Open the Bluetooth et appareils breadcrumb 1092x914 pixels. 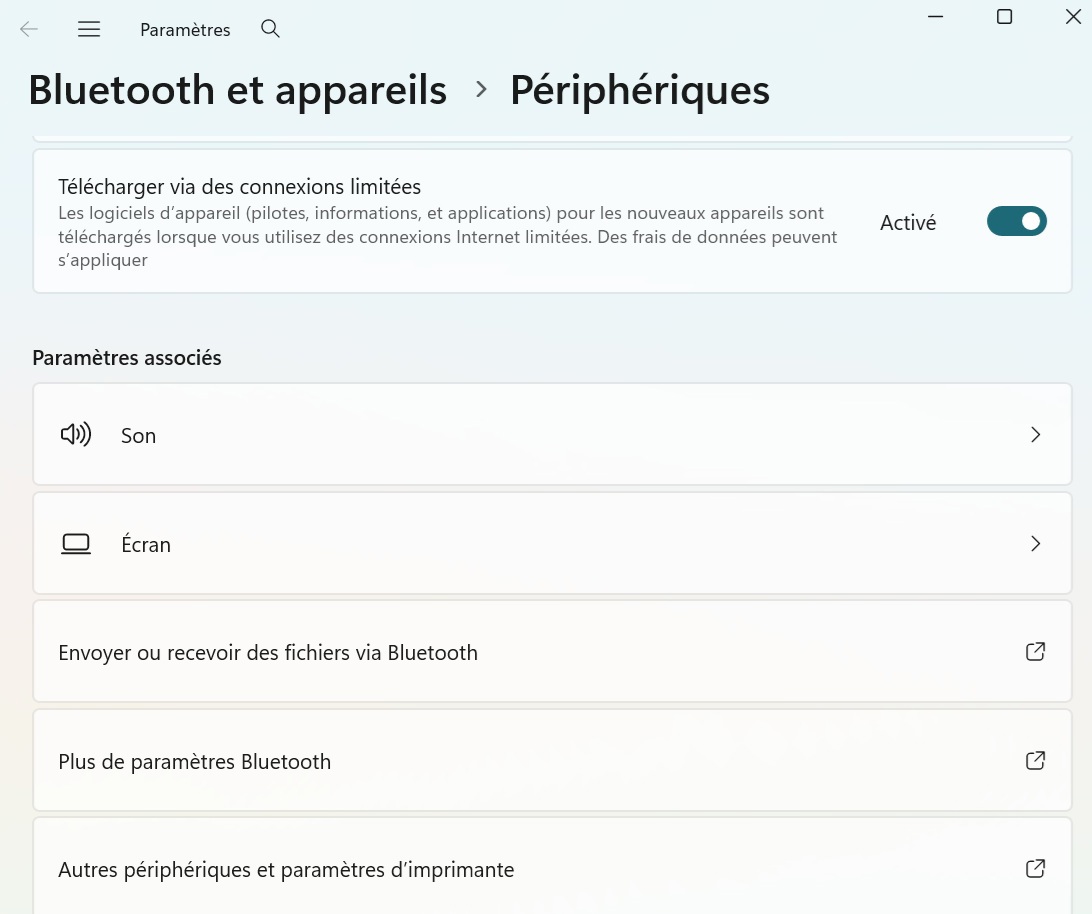pos(237,90)
